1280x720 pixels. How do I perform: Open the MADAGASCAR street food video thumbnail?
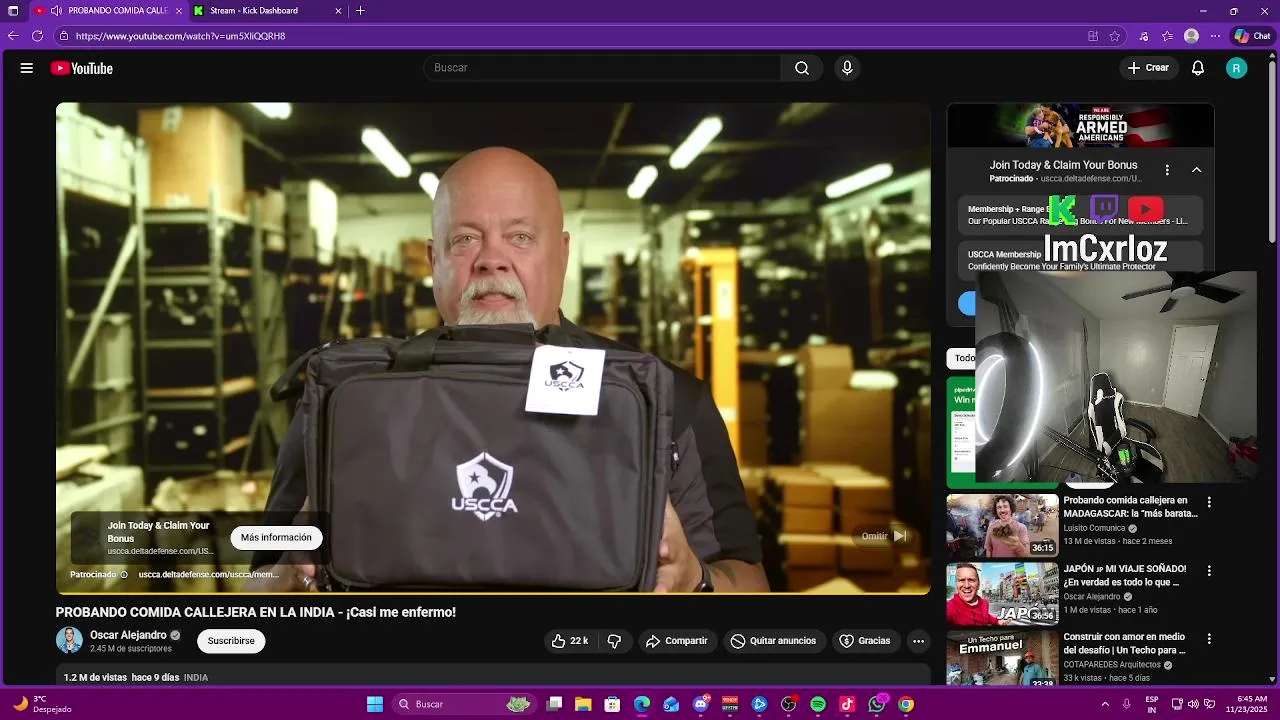1002,525
